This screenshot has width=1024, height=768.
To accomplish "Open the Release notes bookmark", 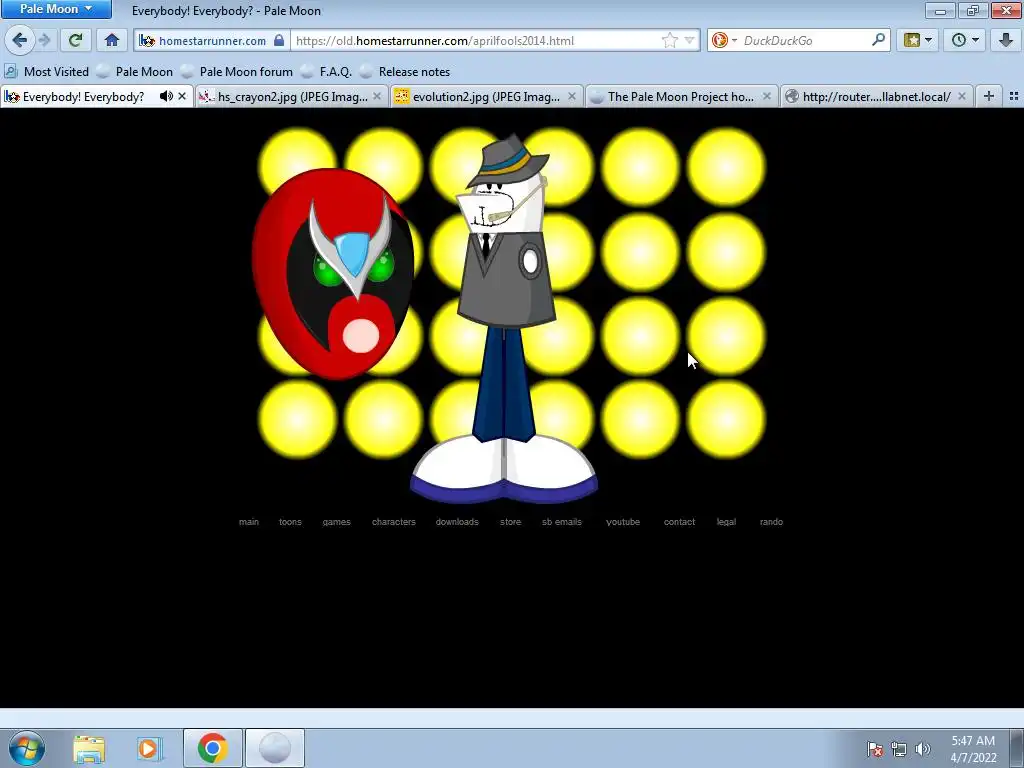I will 405,72.
